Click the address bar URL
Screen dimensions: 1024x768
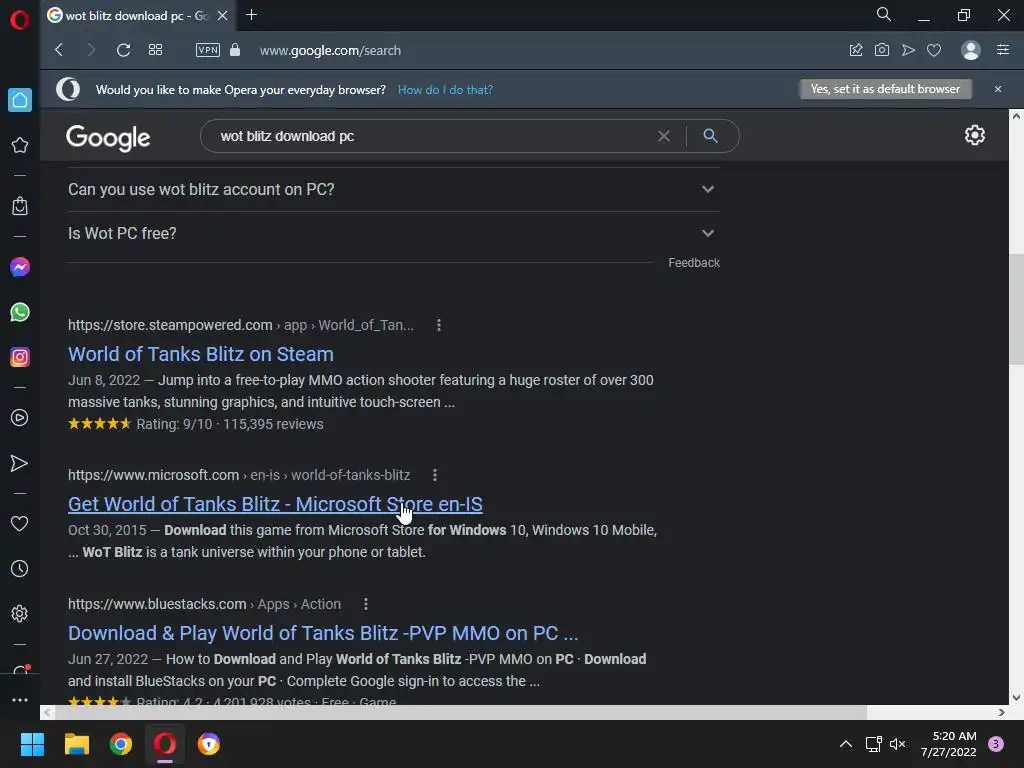tap(330, 50)
